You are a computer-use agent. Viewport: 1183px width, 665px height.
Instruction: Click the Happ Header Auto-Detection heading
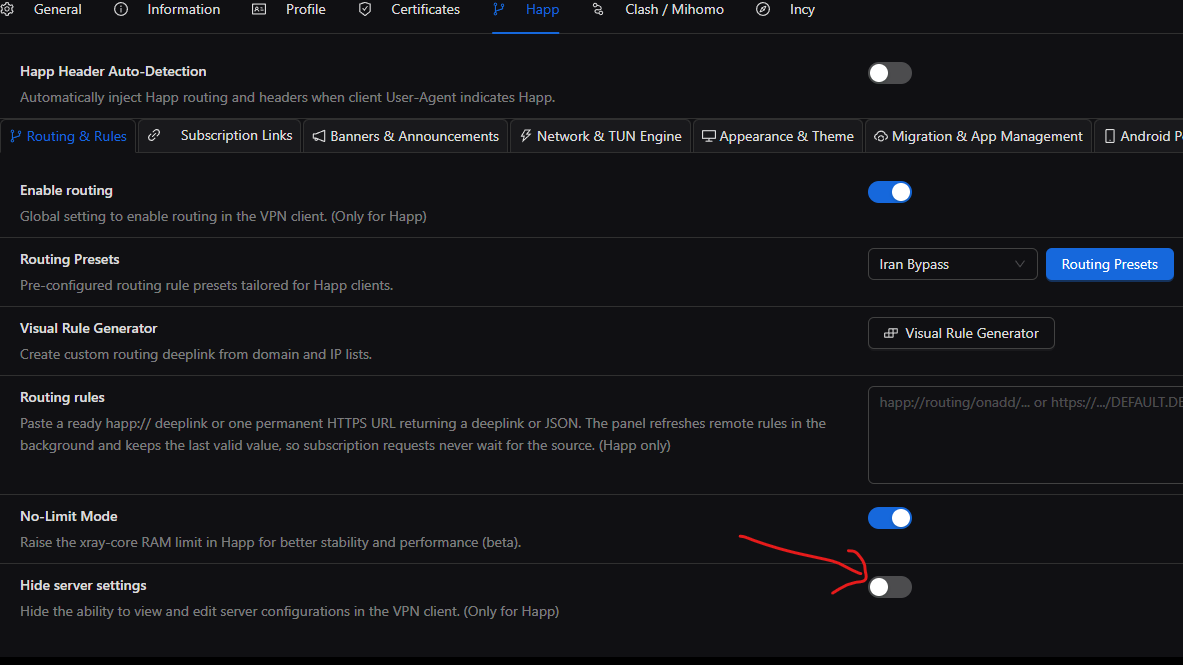coord(113,71)
